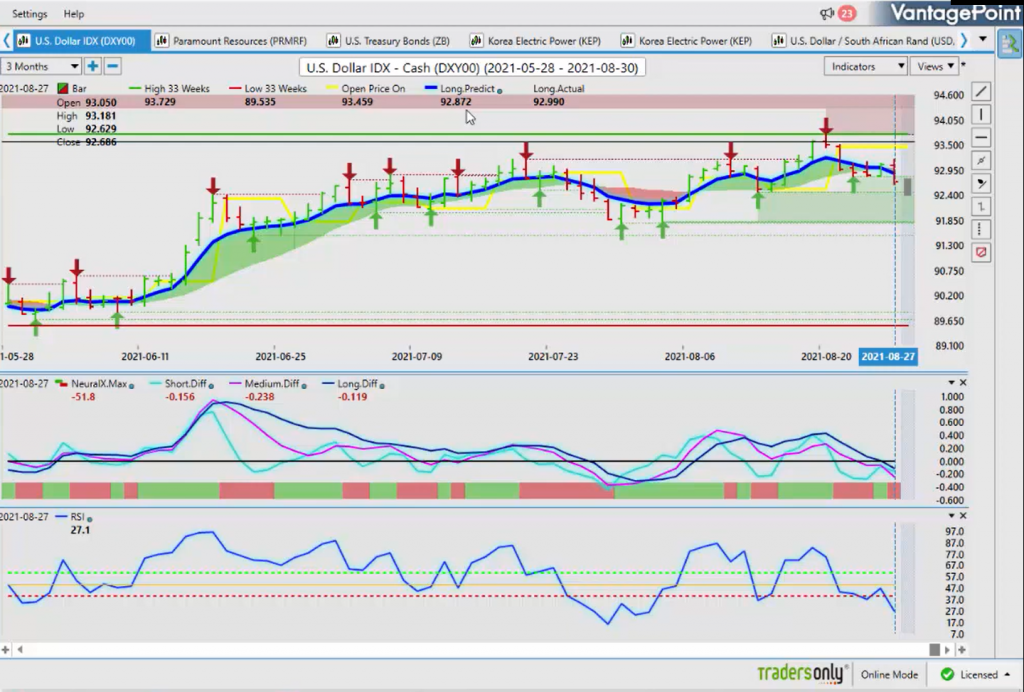Click the red delete drawings tool
1024x692 pixels.
[x=981, y=252]
